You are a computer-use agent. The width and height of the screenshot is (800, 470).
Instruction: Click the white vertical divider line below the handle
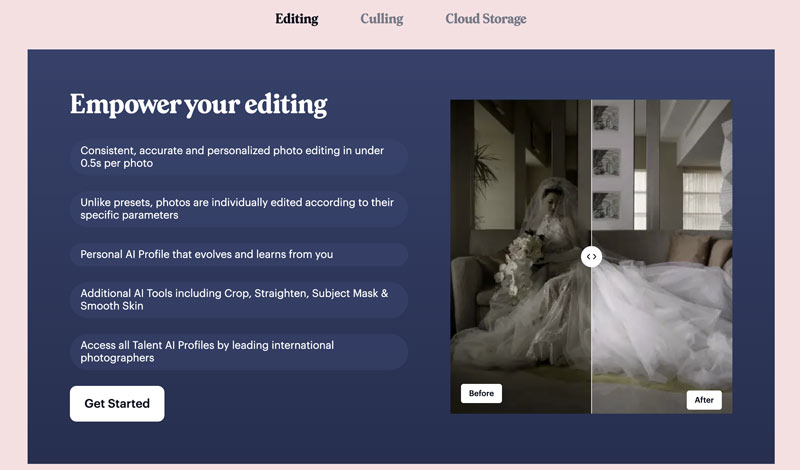pyautogui.click(x=591, y=340)
